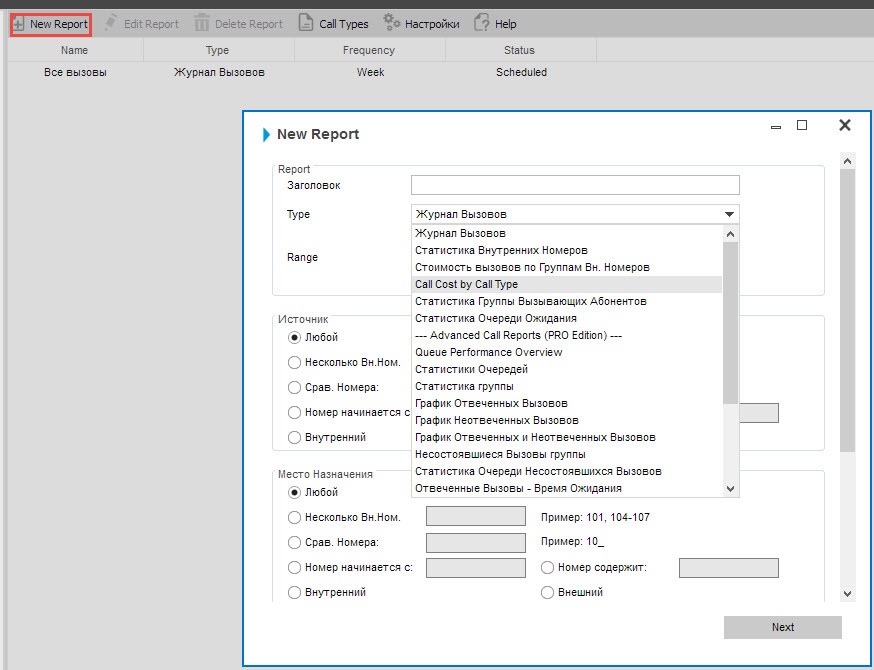
Task: Sort by the Frequency column header
Action: point(368,50)
